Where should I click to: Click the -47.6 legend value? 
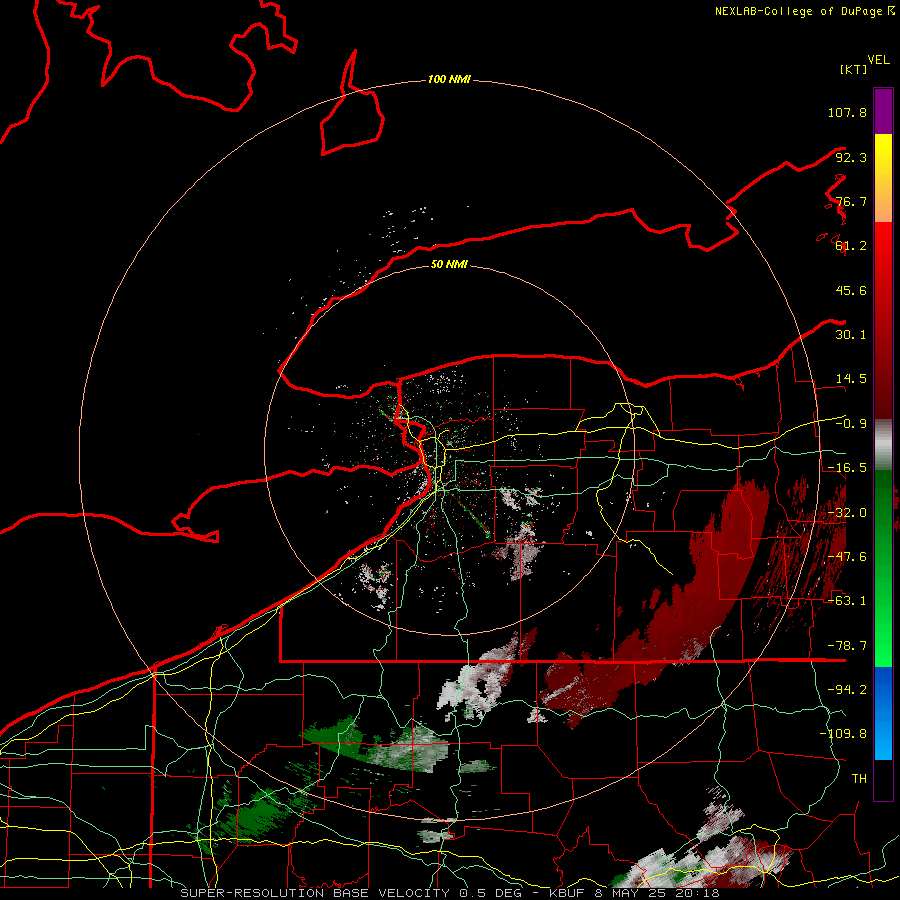(x=847, y=557)
